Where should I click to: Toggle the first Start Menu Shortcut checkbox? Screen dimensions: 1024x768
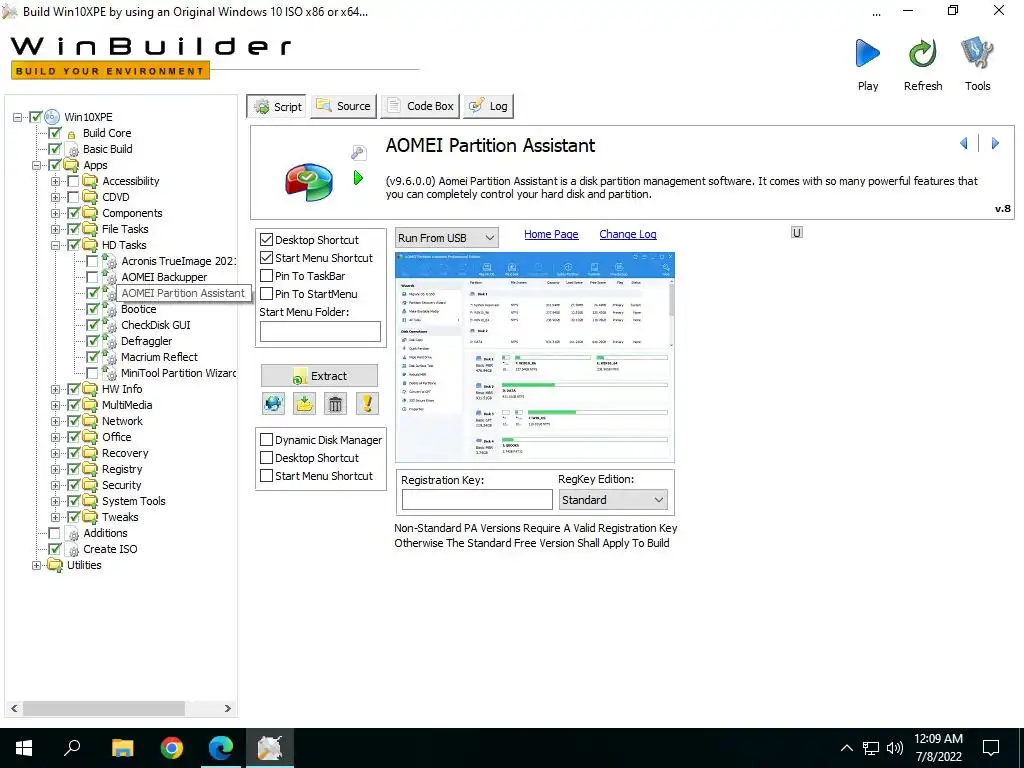pos(266,258)
